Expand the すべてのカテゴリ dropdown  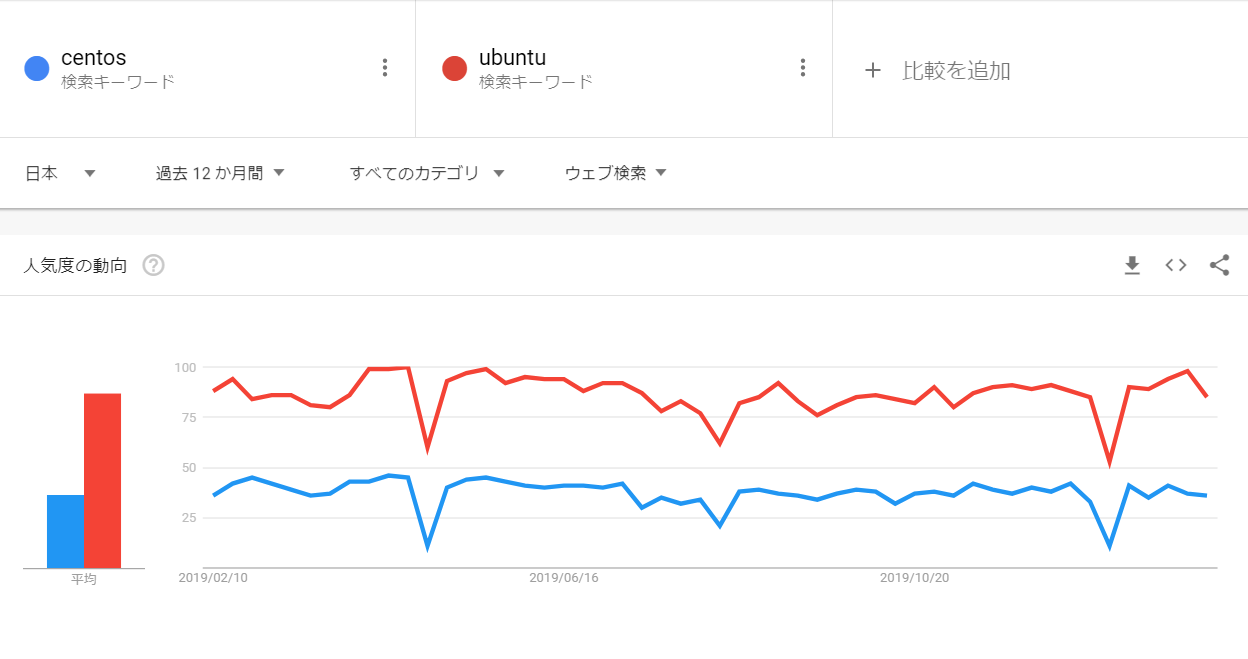click(x=427, y=173)
